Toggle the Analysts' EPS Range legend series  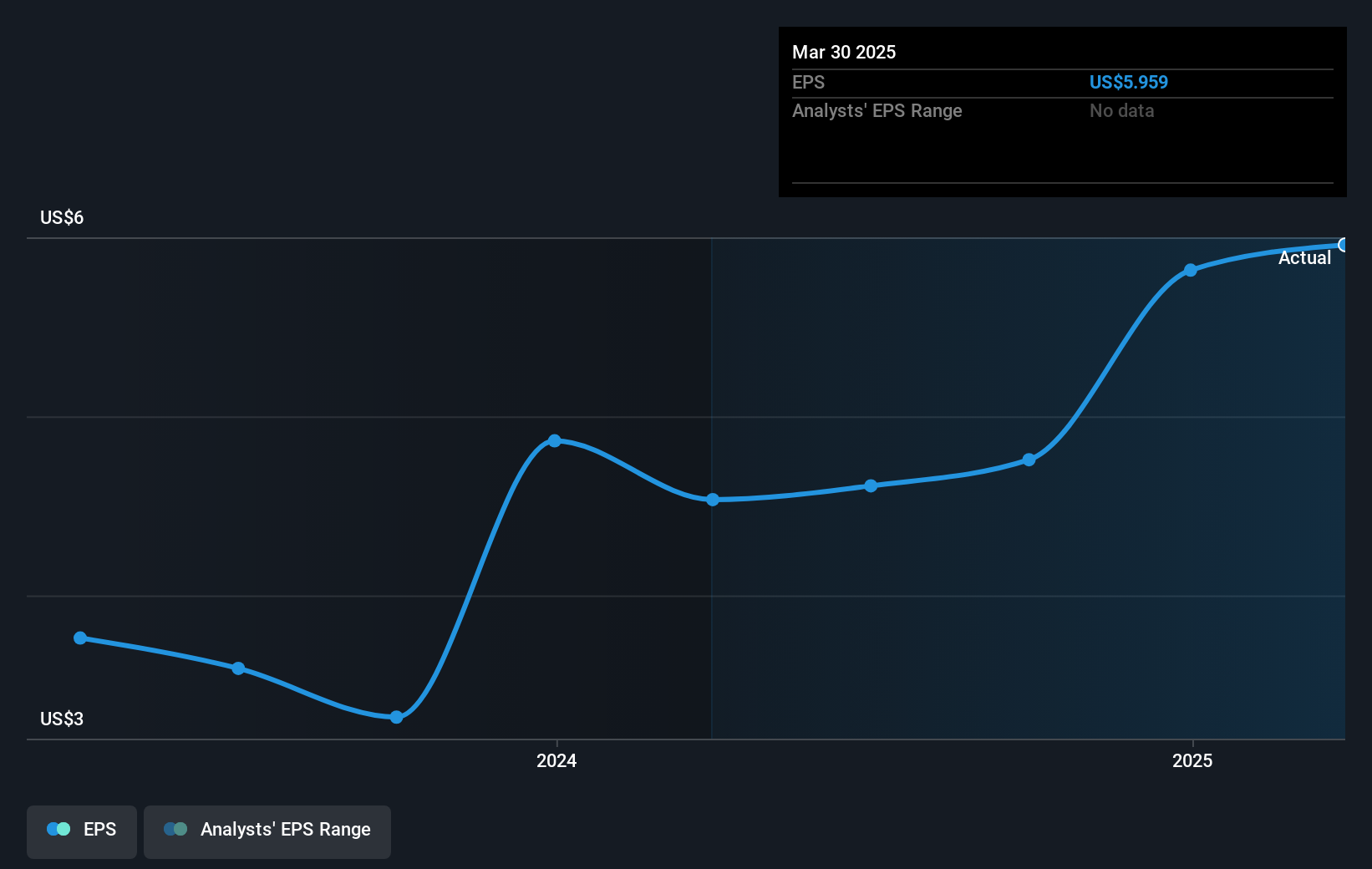click(267, 831)
